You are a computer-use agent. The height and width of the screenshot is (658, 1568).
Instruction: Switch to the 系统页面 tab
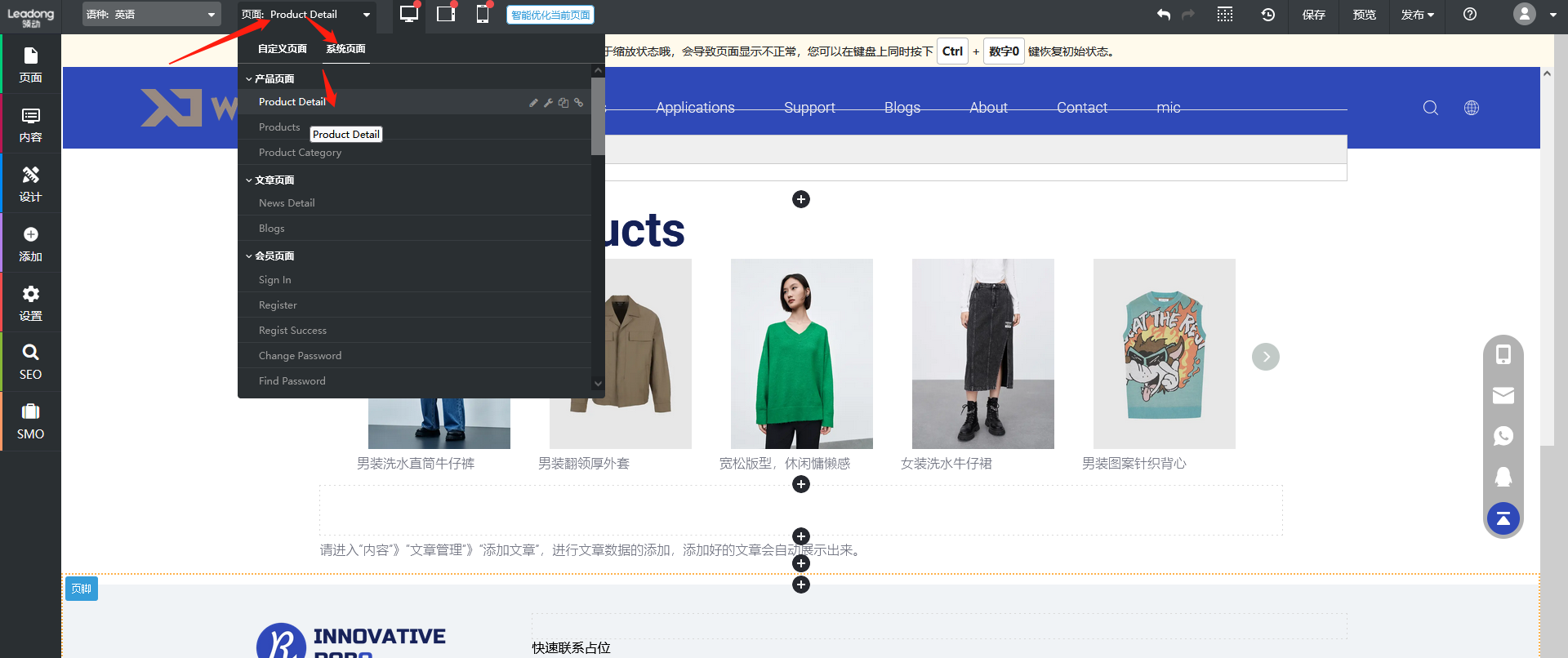coord(345,49)
